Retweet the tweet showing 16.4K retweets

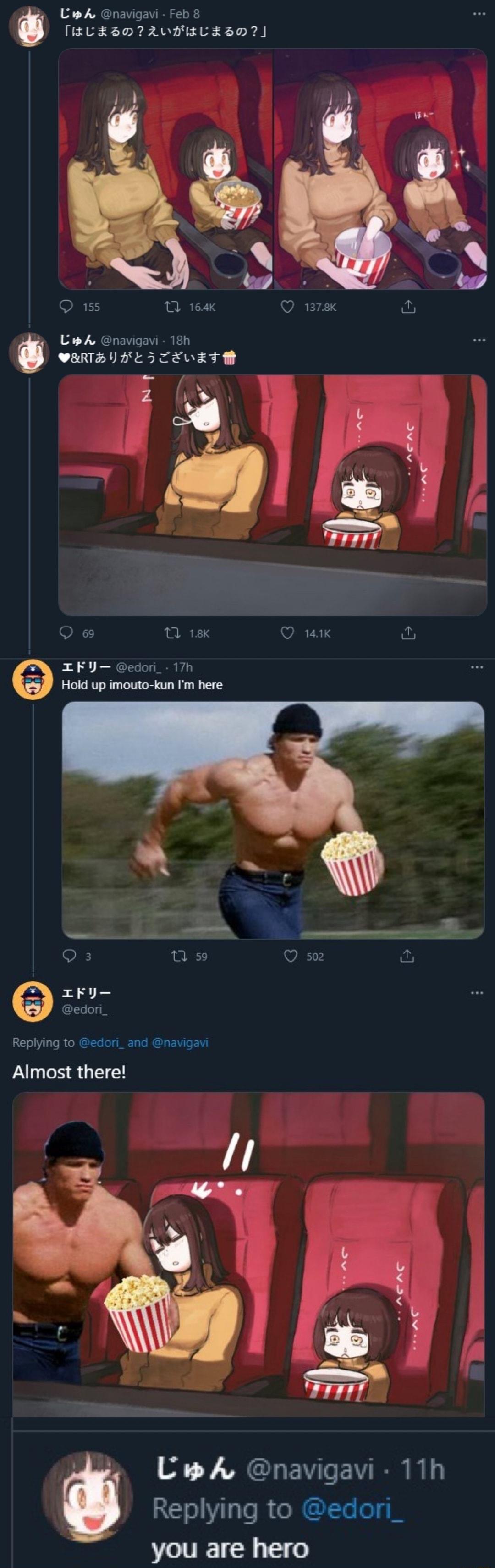[172, 307]
